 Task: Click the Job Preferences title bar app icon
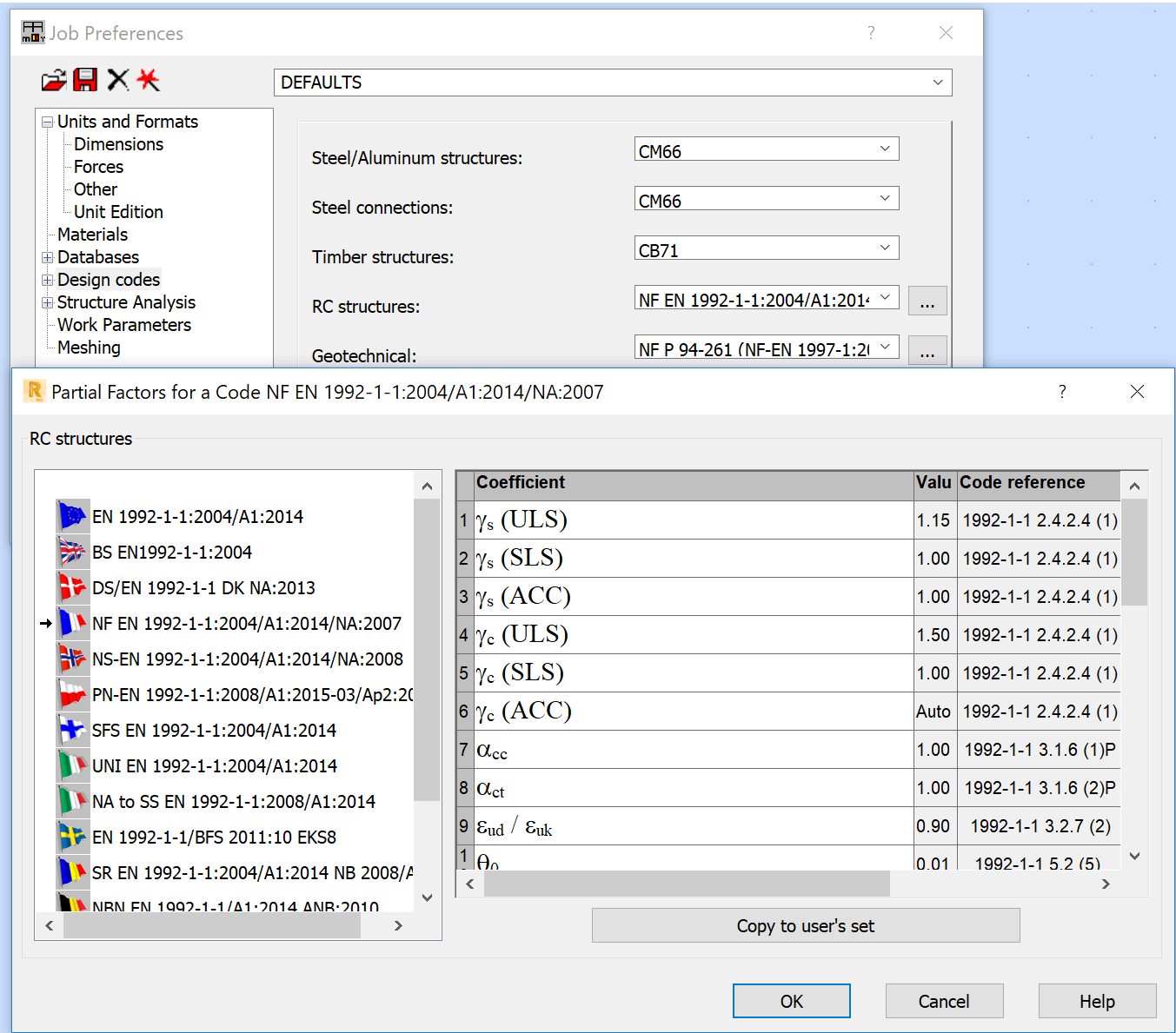point(33,32)
